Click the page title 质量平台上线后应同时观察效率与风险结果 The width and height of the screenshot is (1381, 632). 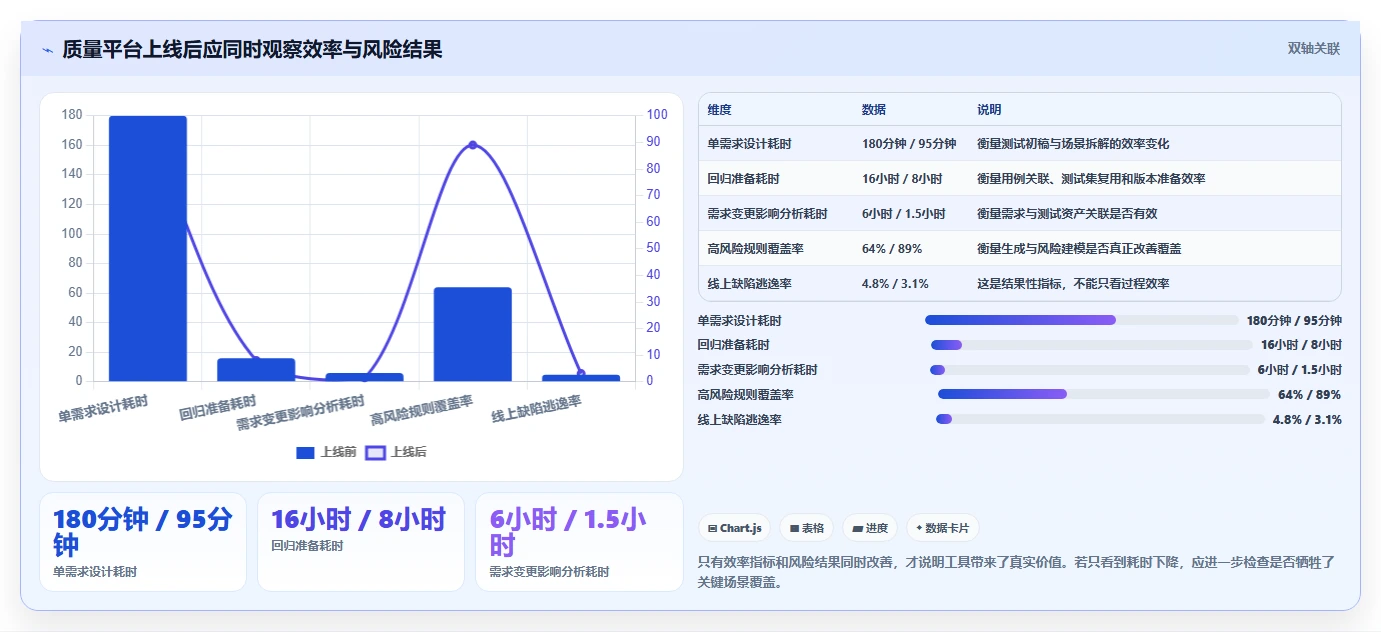(252, 50)
